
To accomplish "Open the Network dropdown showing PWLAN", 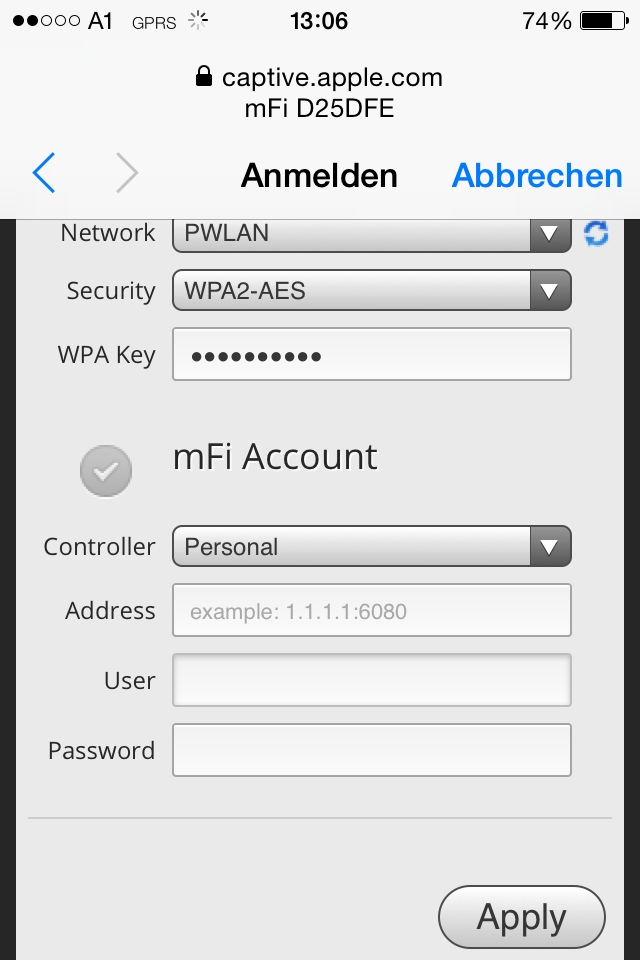I will point(372,233).
